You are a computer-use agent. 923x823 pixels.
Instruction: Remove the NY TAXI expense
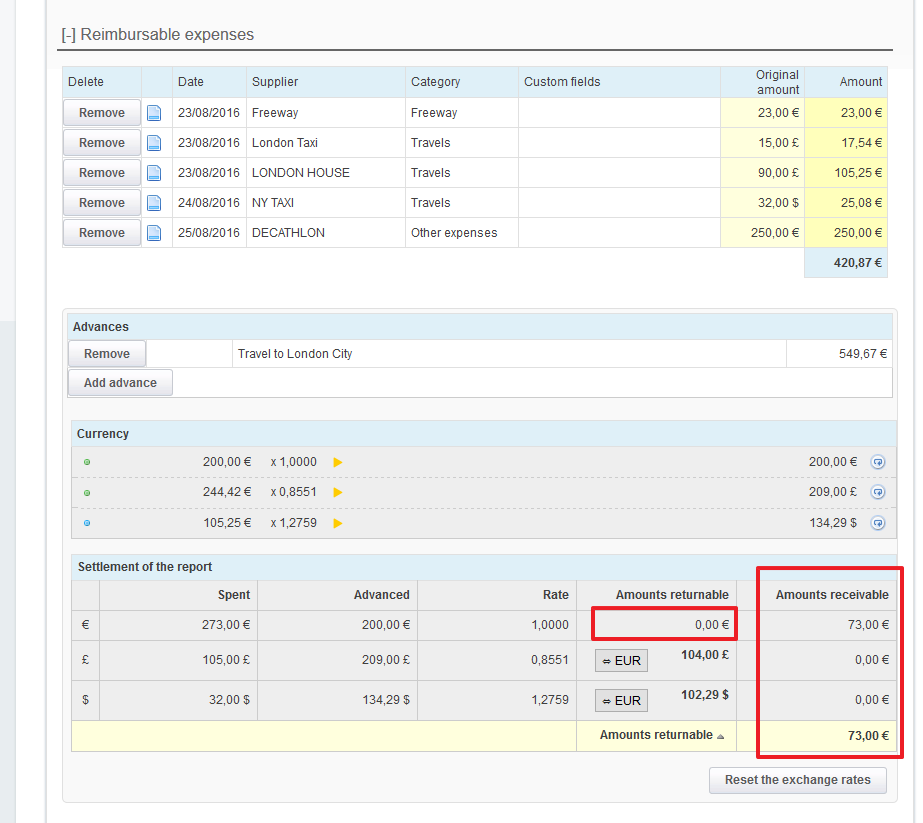(102, 203)
